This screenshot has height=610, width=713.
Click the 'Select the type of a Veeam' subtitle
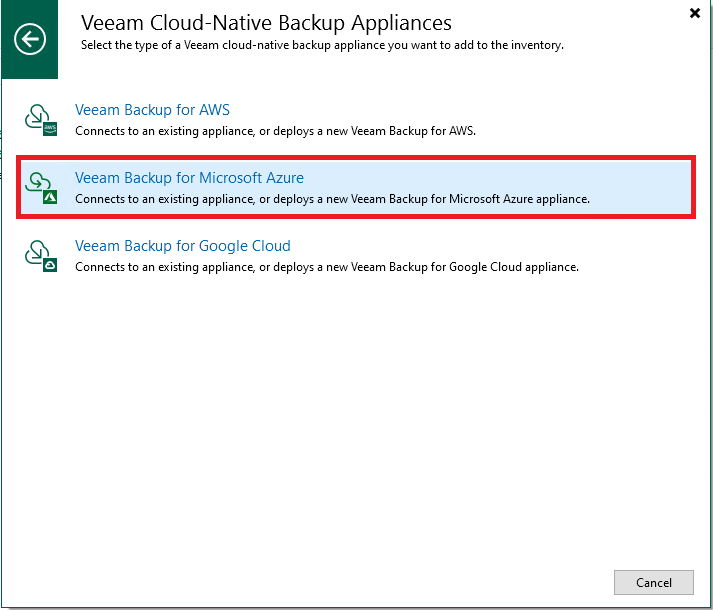pos(322,45)
